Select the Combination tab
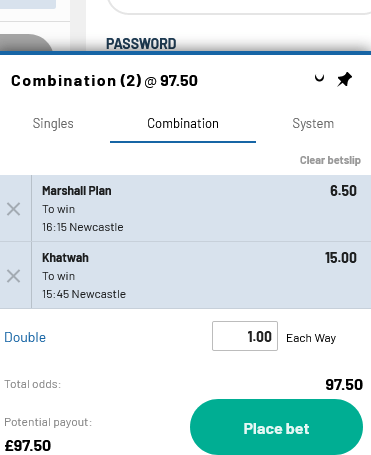The height and width of the screenshot is (455, 371). click(183, 124)
